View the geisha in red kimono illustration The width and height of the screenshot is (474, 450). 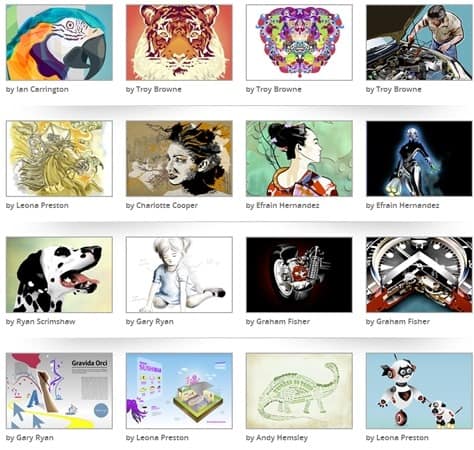tap(299, 158)
